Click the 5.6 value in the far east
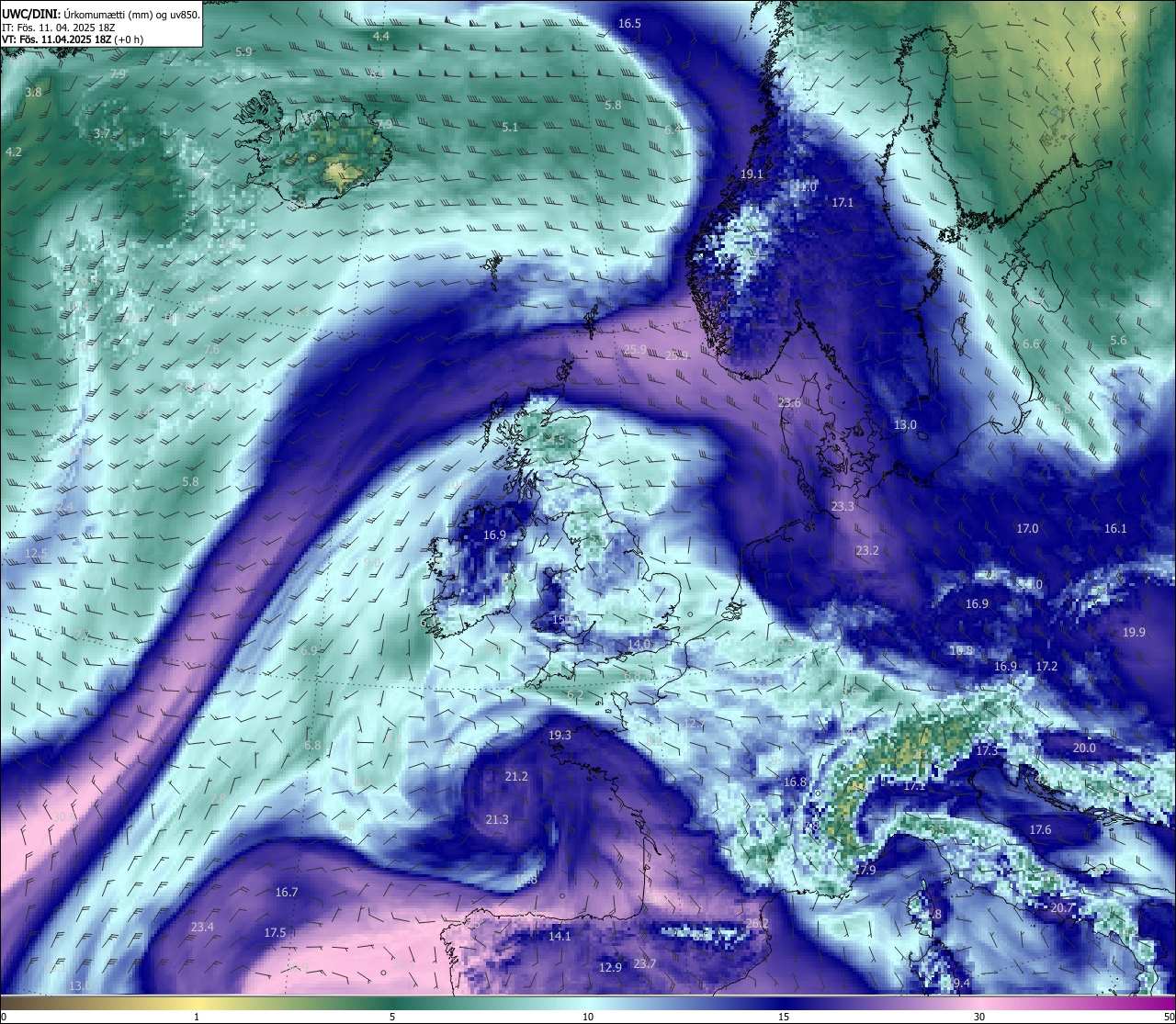The width and height of the screenshot is (1176, 1024). [1118, 341]
